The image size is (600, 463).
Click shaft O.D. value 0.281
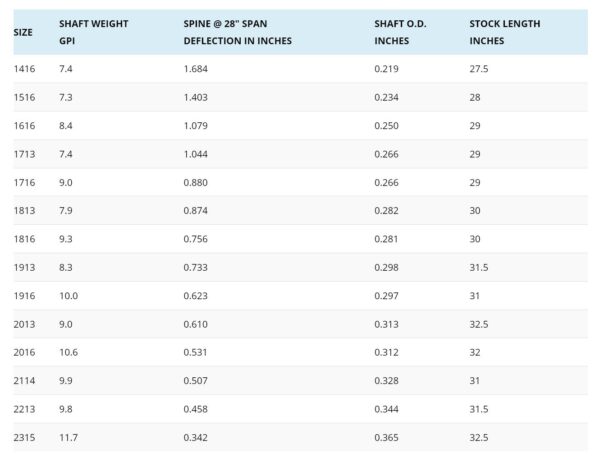[386, 239]
